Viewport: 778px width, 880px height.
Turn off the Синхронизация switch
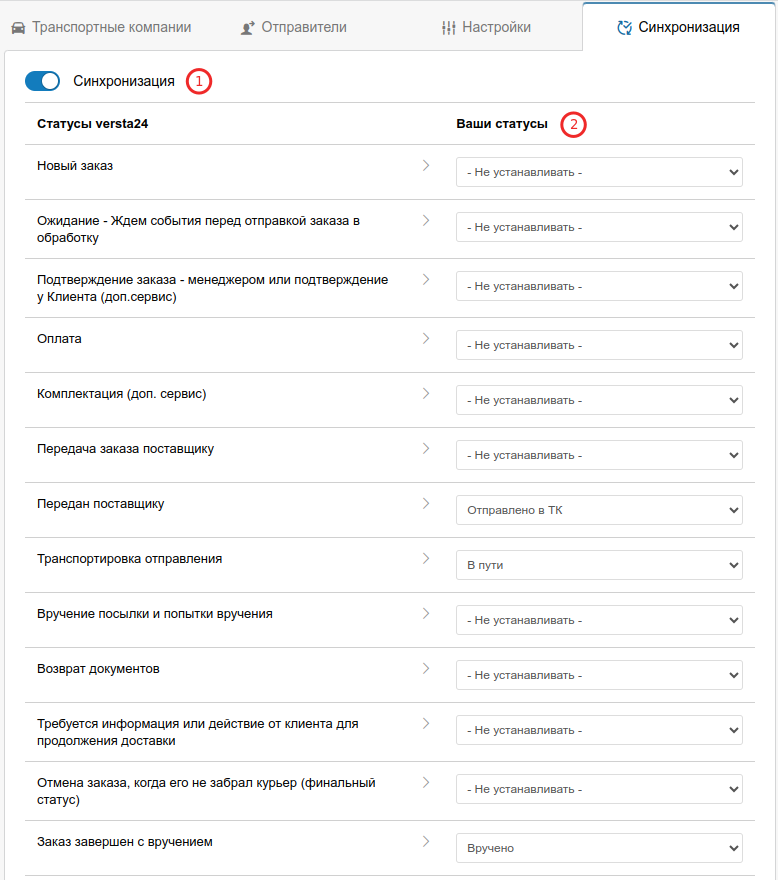pos(43,81)
